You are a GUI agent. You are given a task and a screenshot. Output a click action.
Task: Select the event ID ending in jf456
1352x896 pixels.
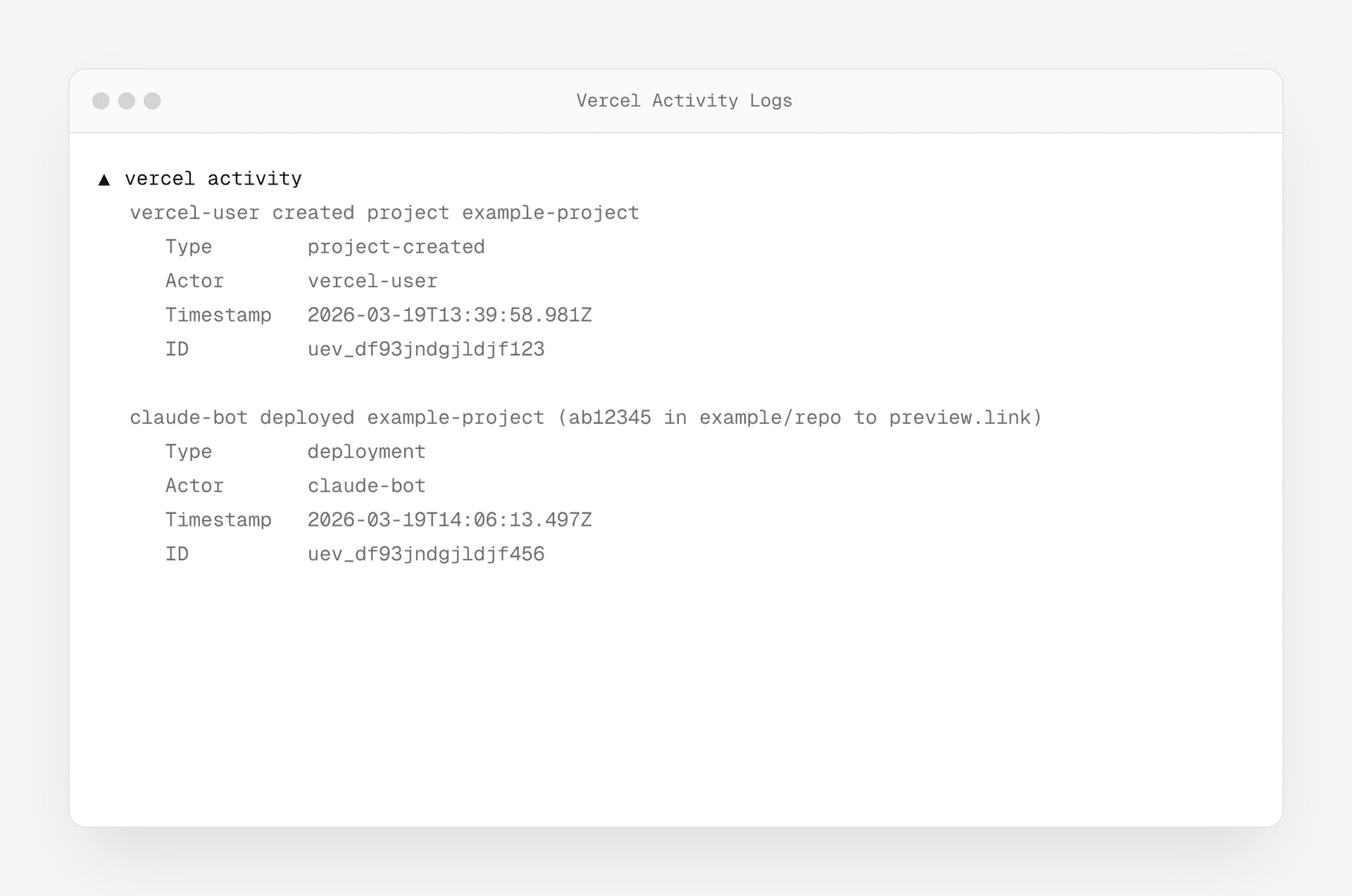pos(425,555)
